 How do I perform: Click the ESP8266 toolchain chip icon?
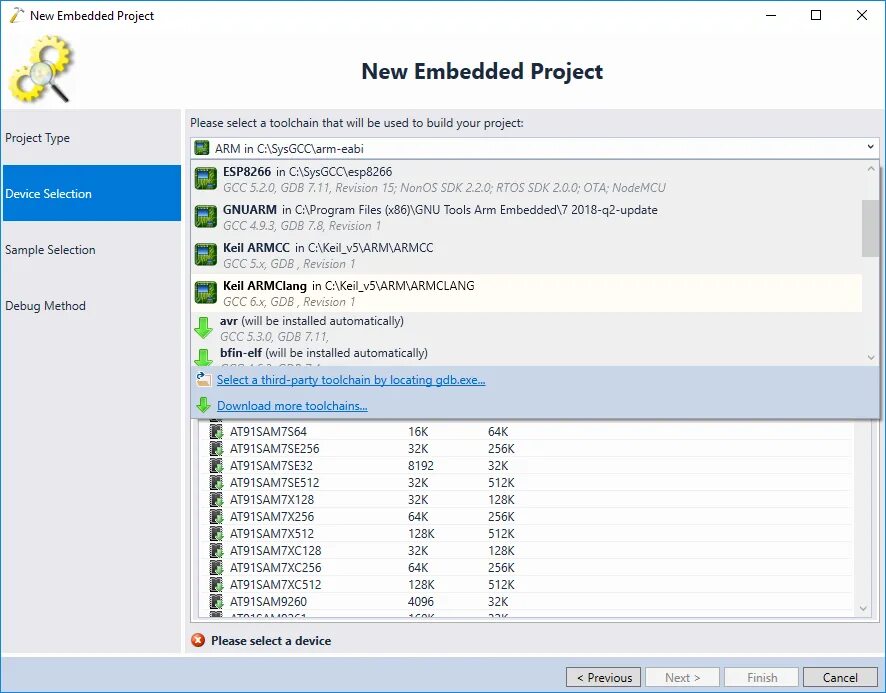(206, 179)
